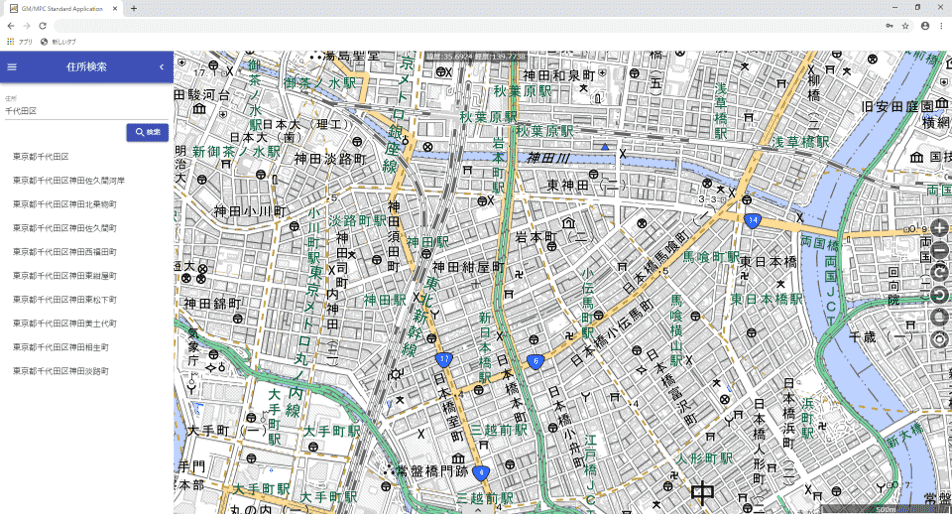
Task: Click the north reset compass button on the map
Action: [939, 317]
